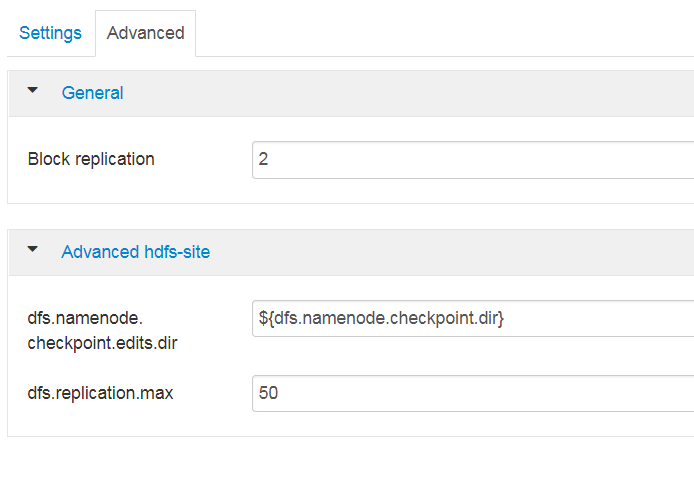694x487 pixels.
Task: Place cursor on value 2 in Block replication
Action: pos(264,159)
